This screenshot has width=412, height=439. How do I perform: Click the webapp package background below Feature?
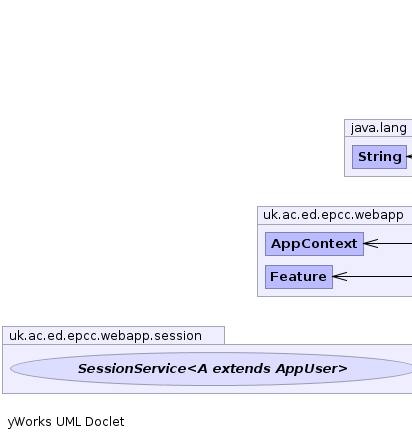[333, 293]
